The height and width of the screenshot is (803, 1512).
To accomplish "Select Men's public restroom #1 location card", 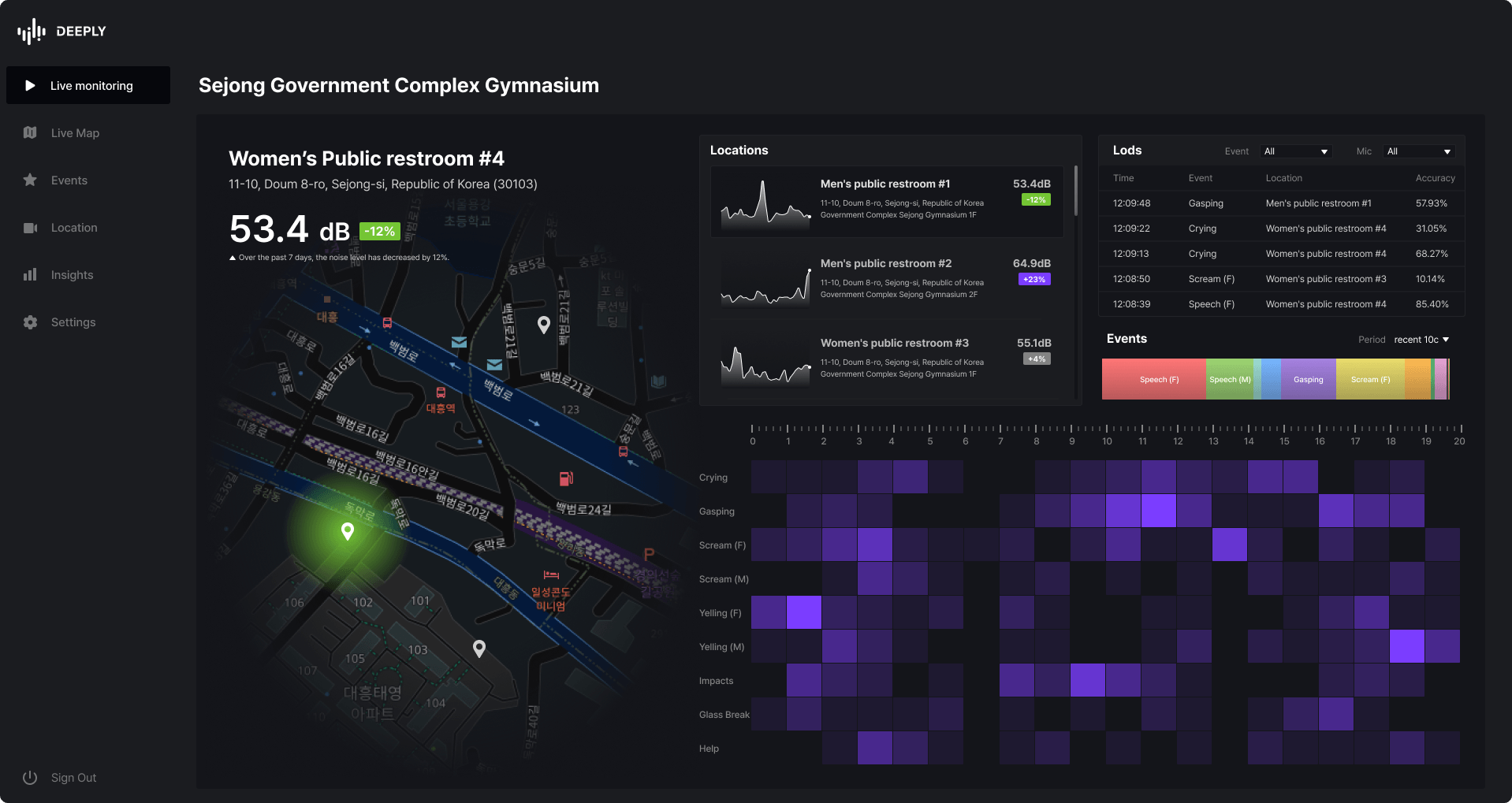I will point(887,202).
